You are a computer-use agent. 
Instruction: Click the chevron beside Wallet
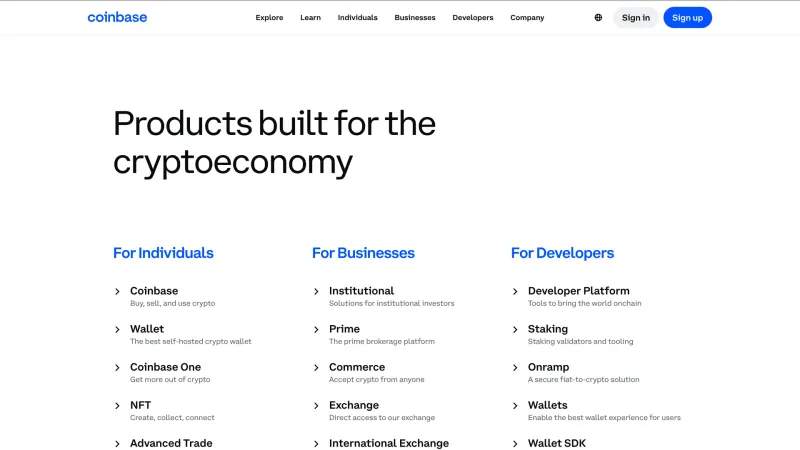[x=117, y=330]
